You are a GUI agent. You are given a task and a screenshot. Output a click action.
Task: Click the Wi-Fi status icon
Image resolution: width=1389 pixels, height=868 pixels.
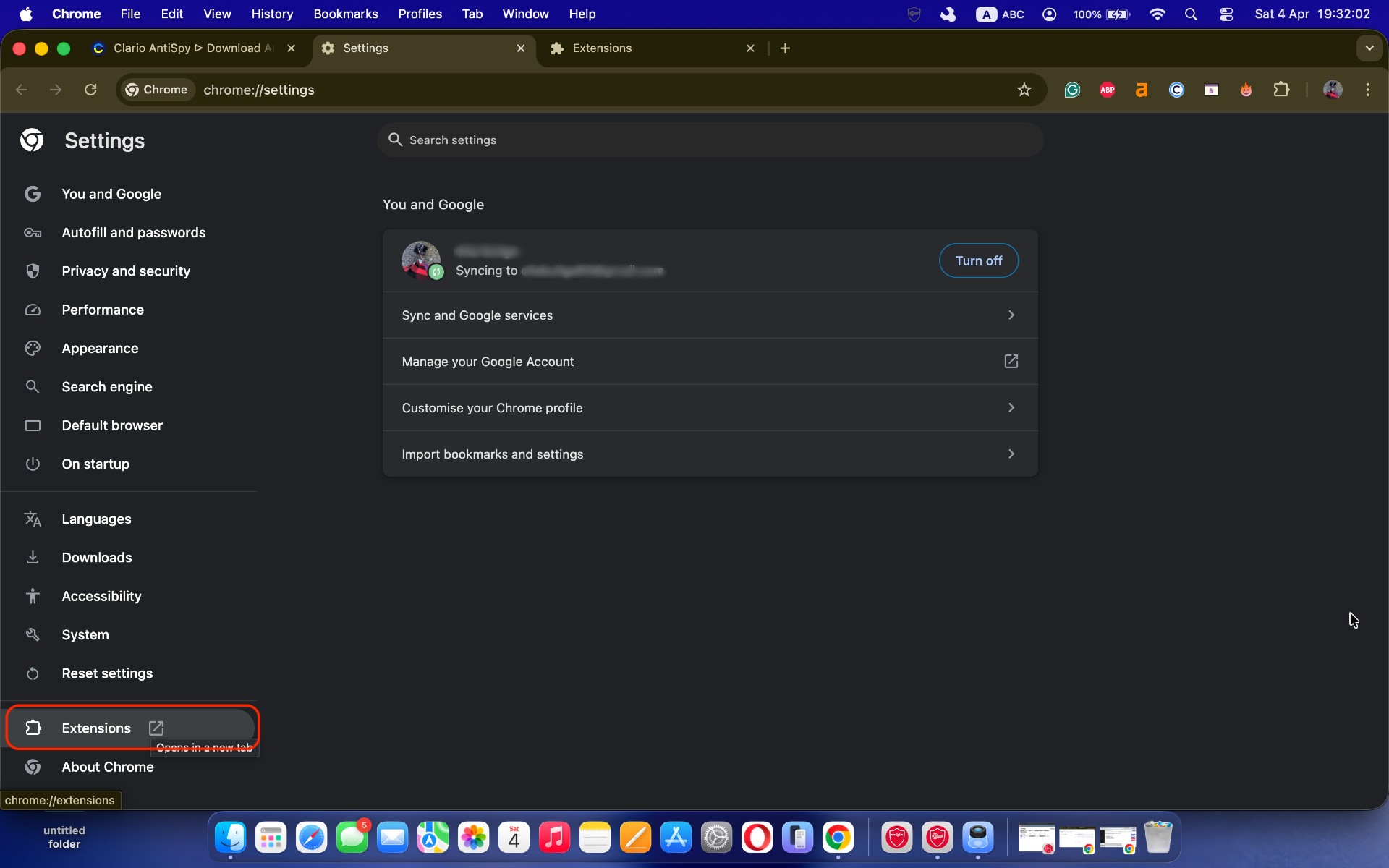1157,14
